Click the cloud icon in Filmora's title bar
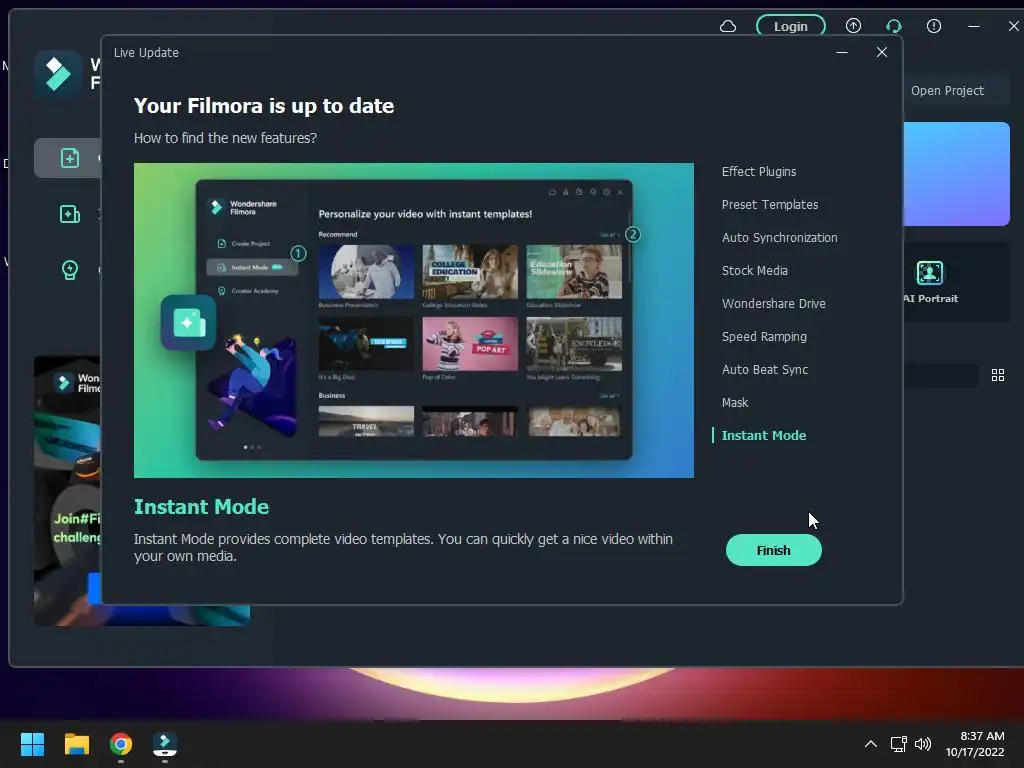 728,26
